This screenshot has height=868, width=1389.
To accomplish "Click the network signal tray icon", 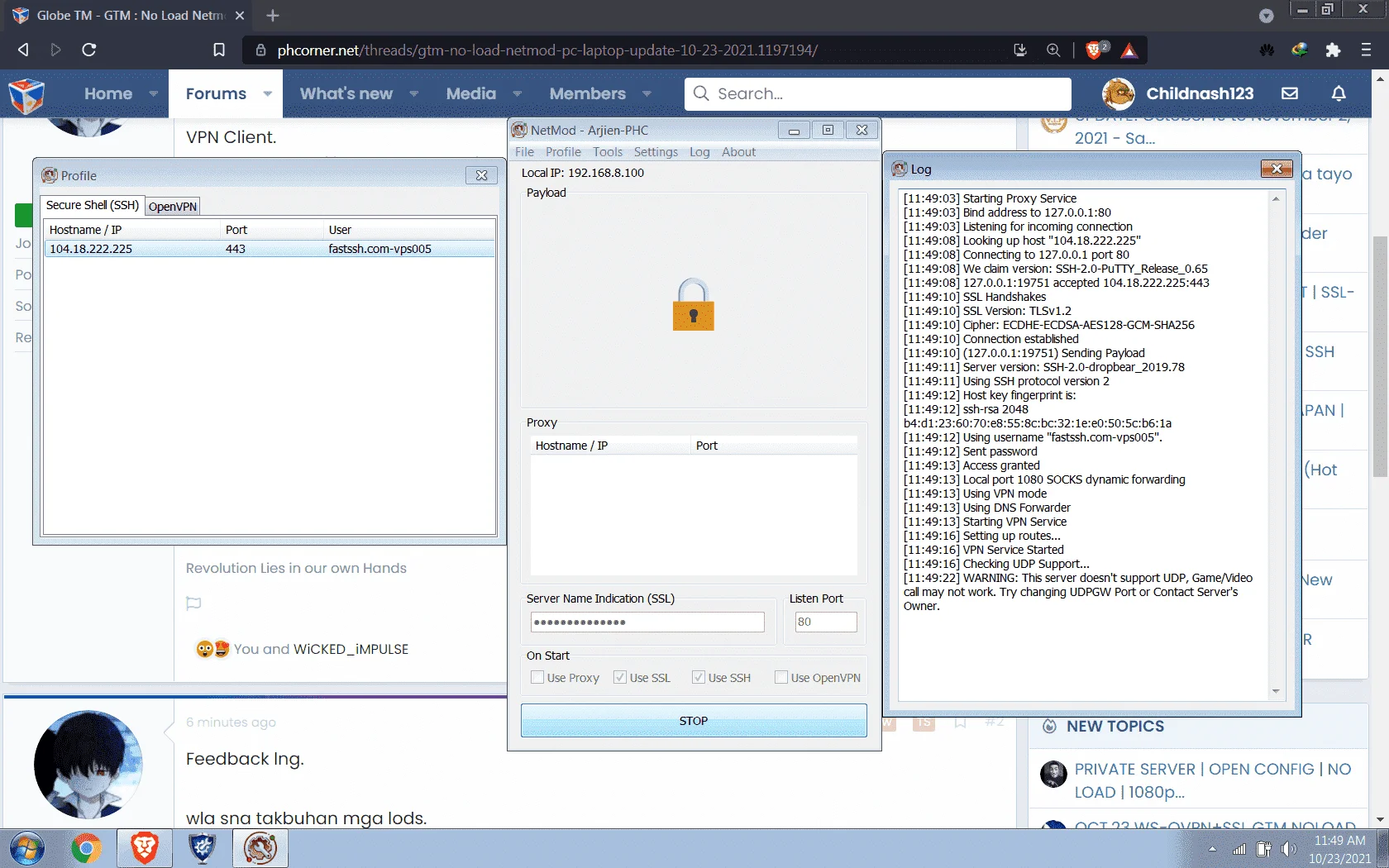I will tap(1239, 849).
